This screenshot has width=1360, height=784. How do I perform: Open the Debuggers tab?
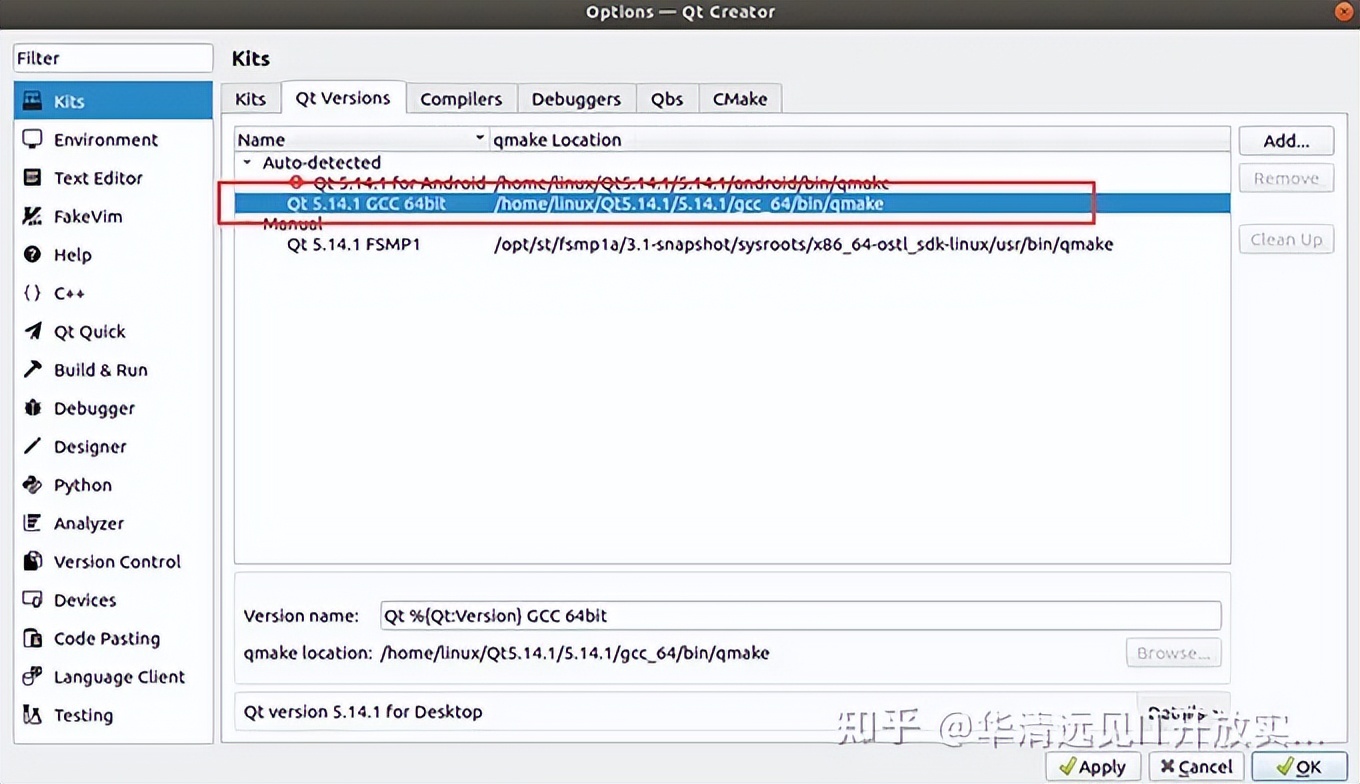[x=576, y=98]
